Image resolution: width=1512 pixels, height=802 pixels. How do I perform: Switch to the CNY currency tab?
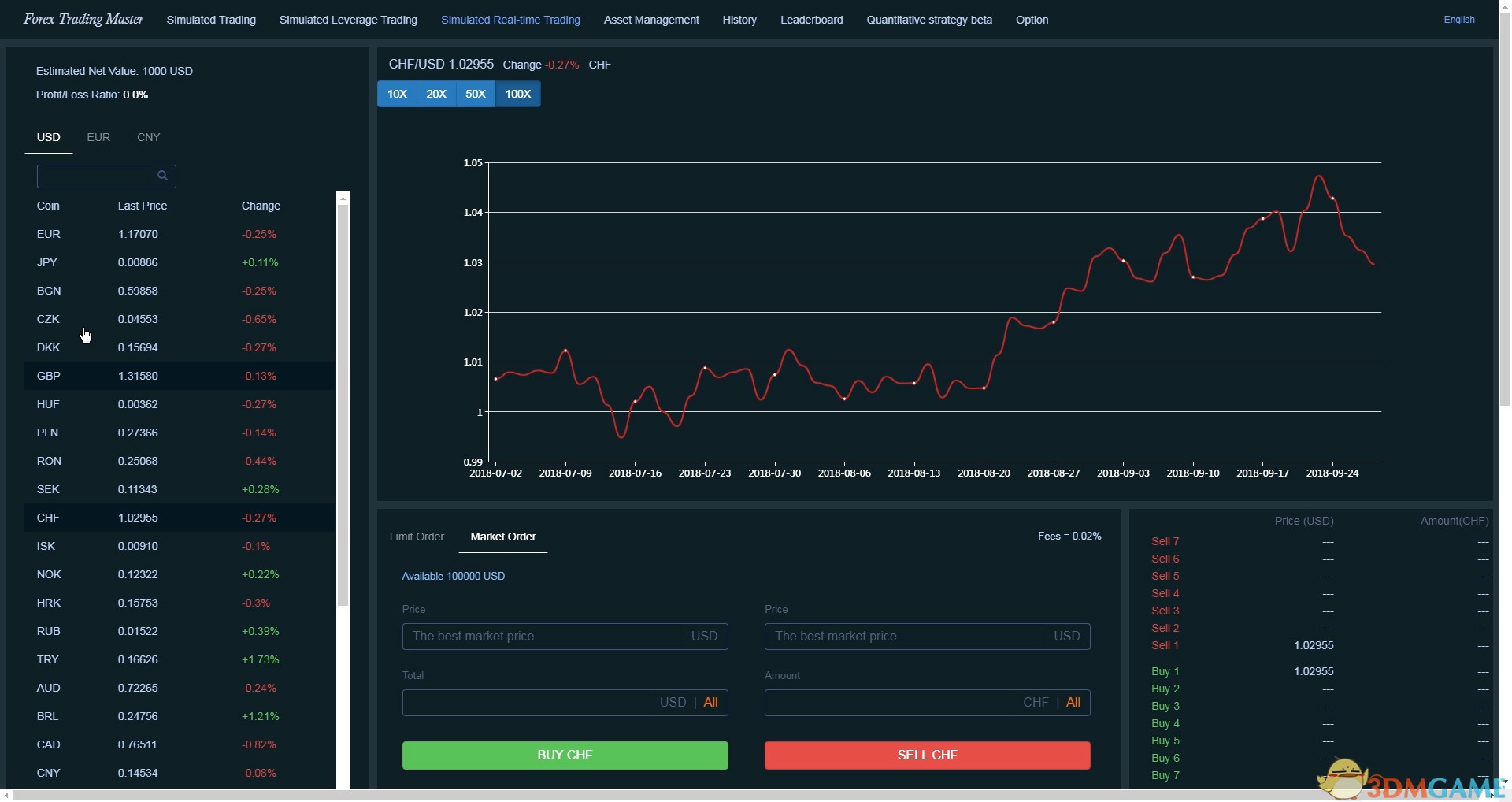[149, 137]
